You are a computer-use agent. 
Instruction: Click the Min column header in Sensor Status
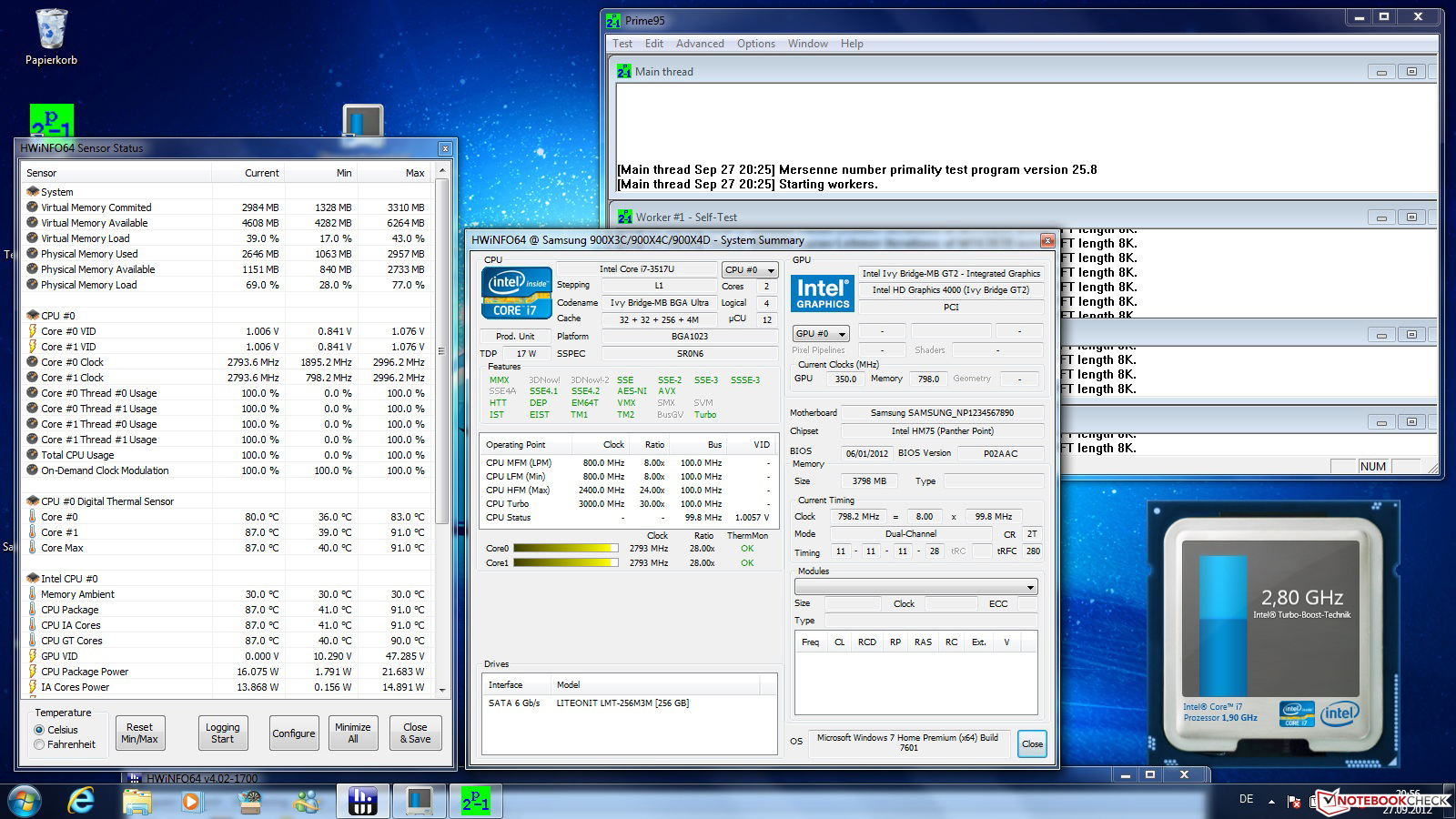coord(321,173)
